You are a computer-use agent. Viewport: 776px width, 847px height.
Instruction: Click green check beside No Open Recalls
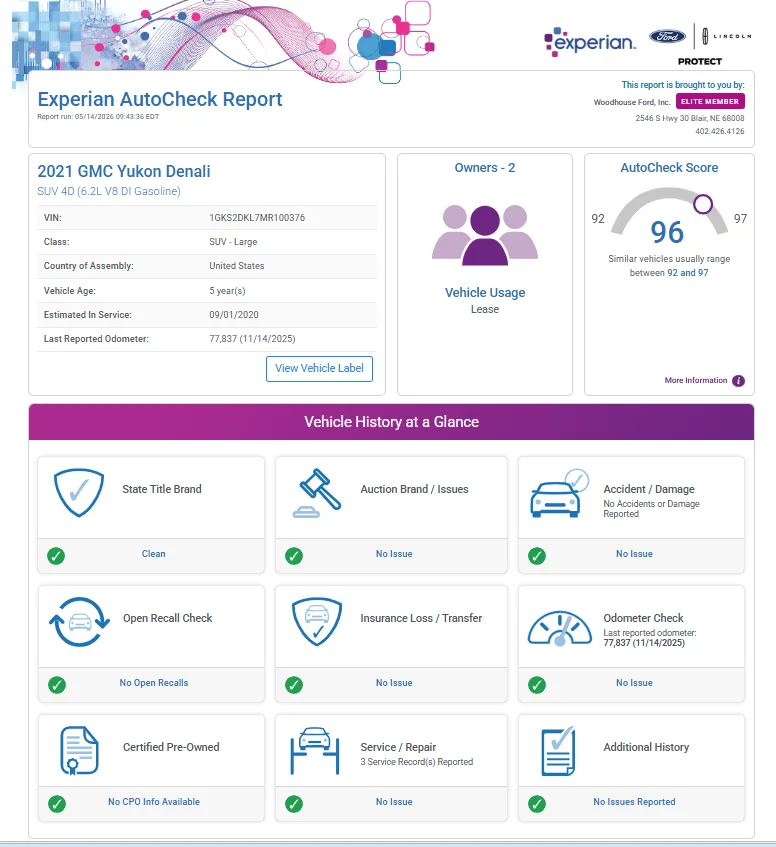click(57, 685)
